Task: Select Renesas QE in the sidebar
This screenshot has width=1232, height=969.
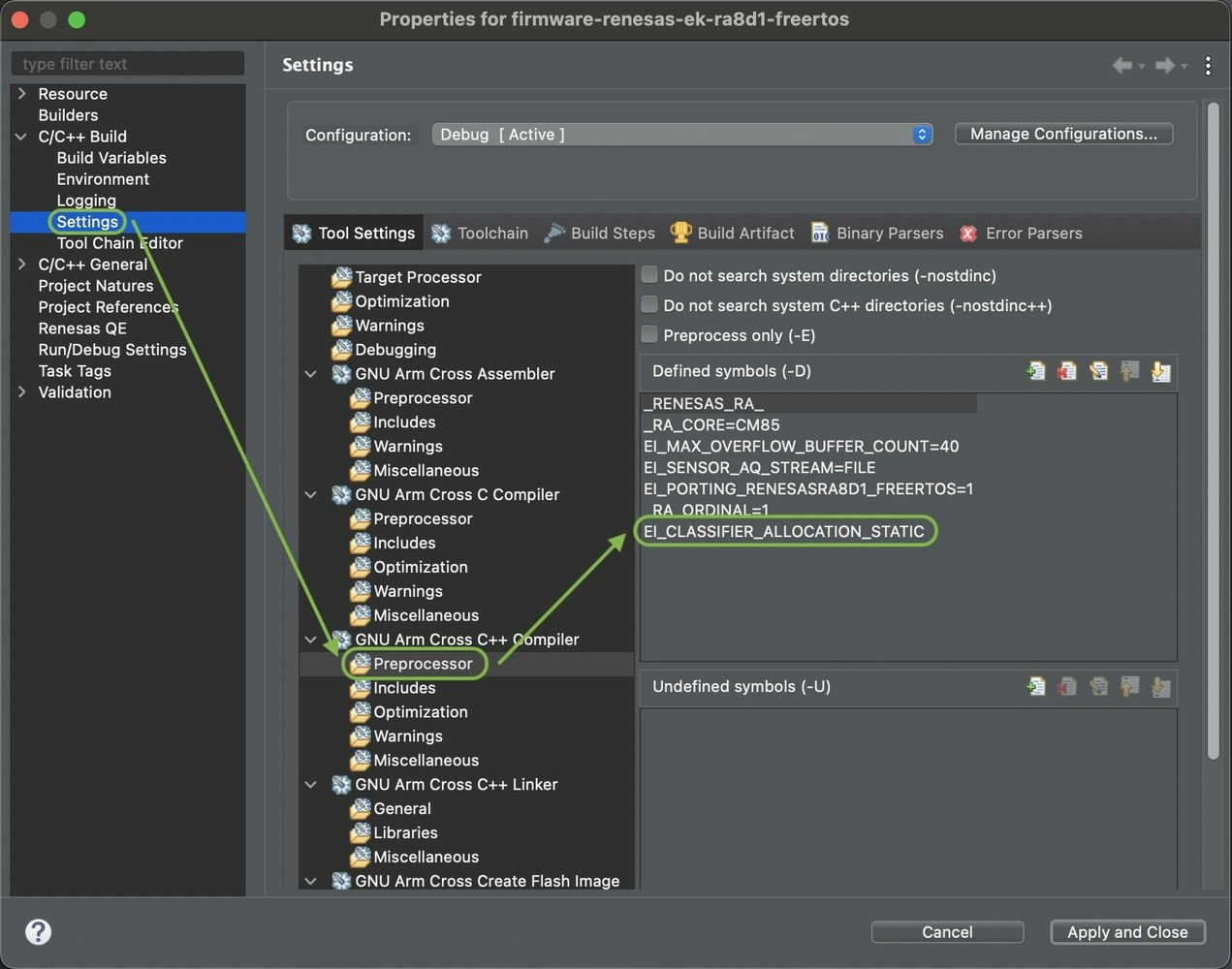Action: (x=82, y=328)
